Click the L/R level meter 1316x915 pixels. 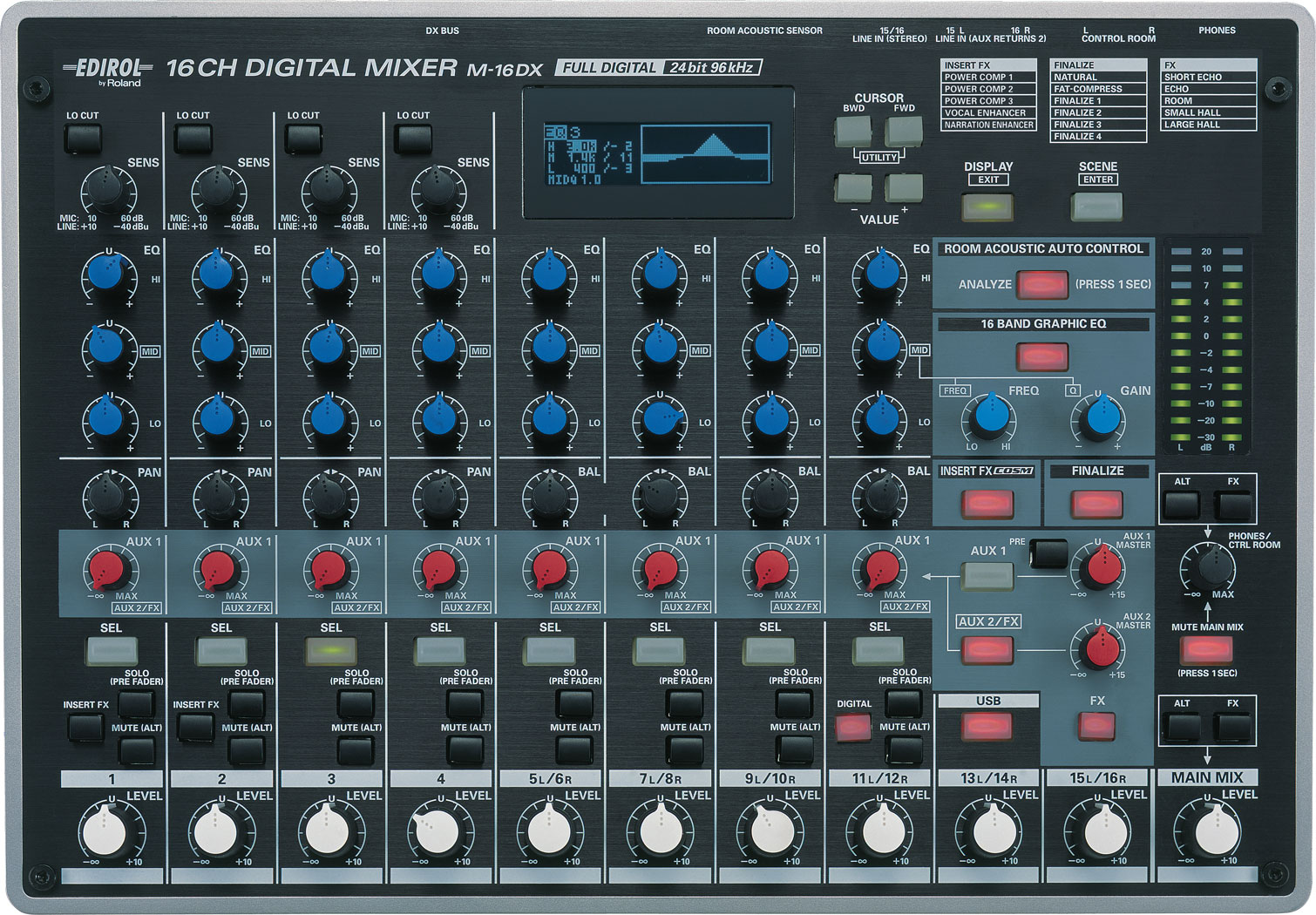pos(1206,347)
